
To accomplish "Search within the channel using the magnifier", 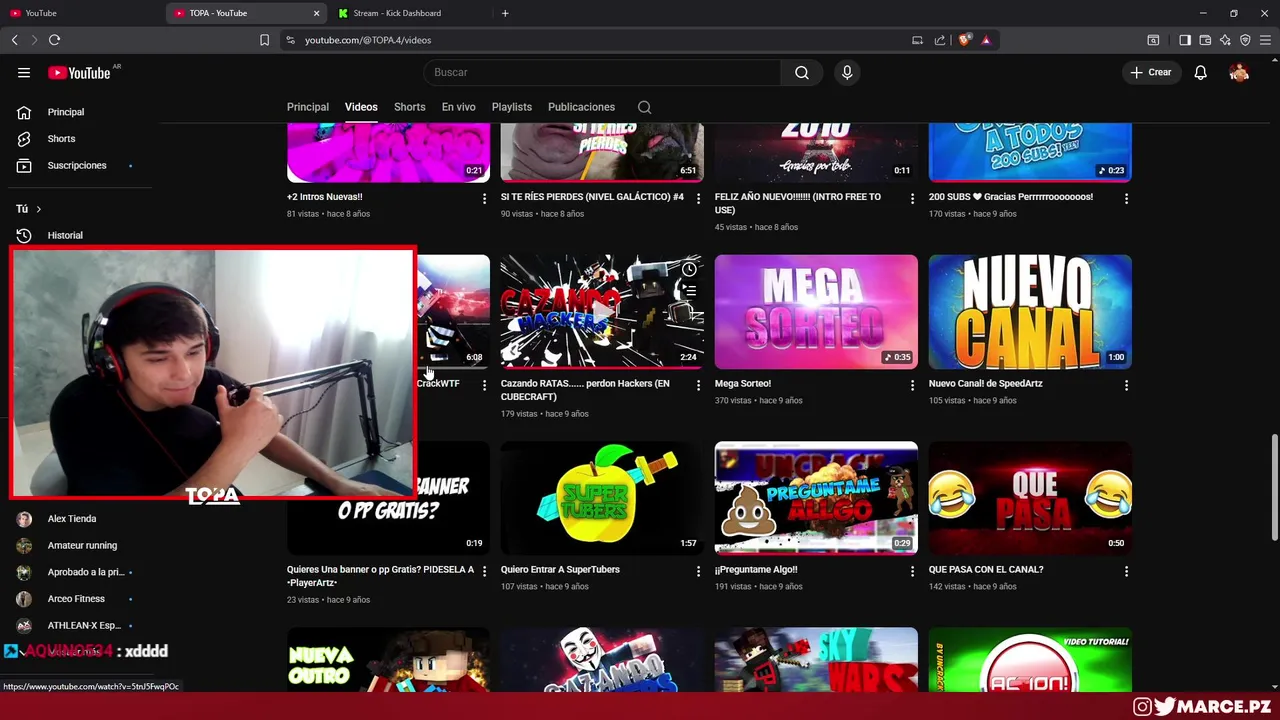I will 645,107.
